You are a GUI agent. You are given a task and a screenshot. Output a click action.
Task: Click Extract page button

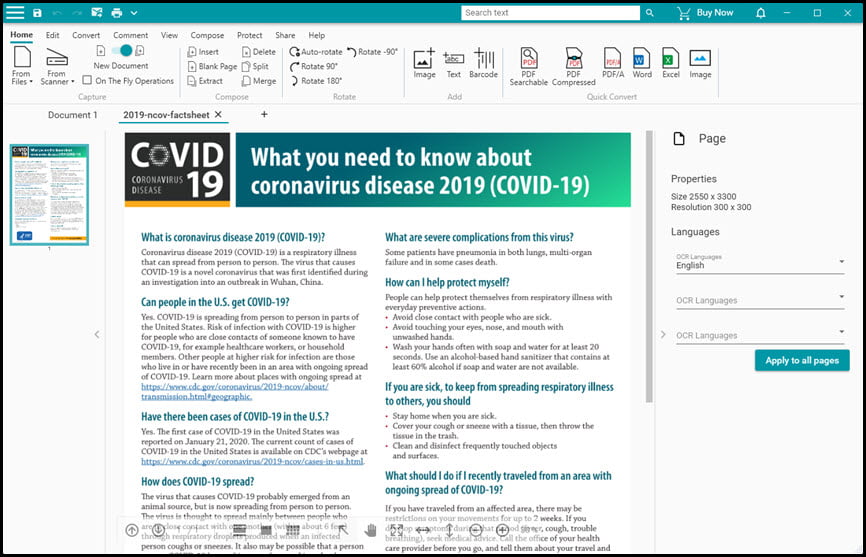tap(205, 81)
